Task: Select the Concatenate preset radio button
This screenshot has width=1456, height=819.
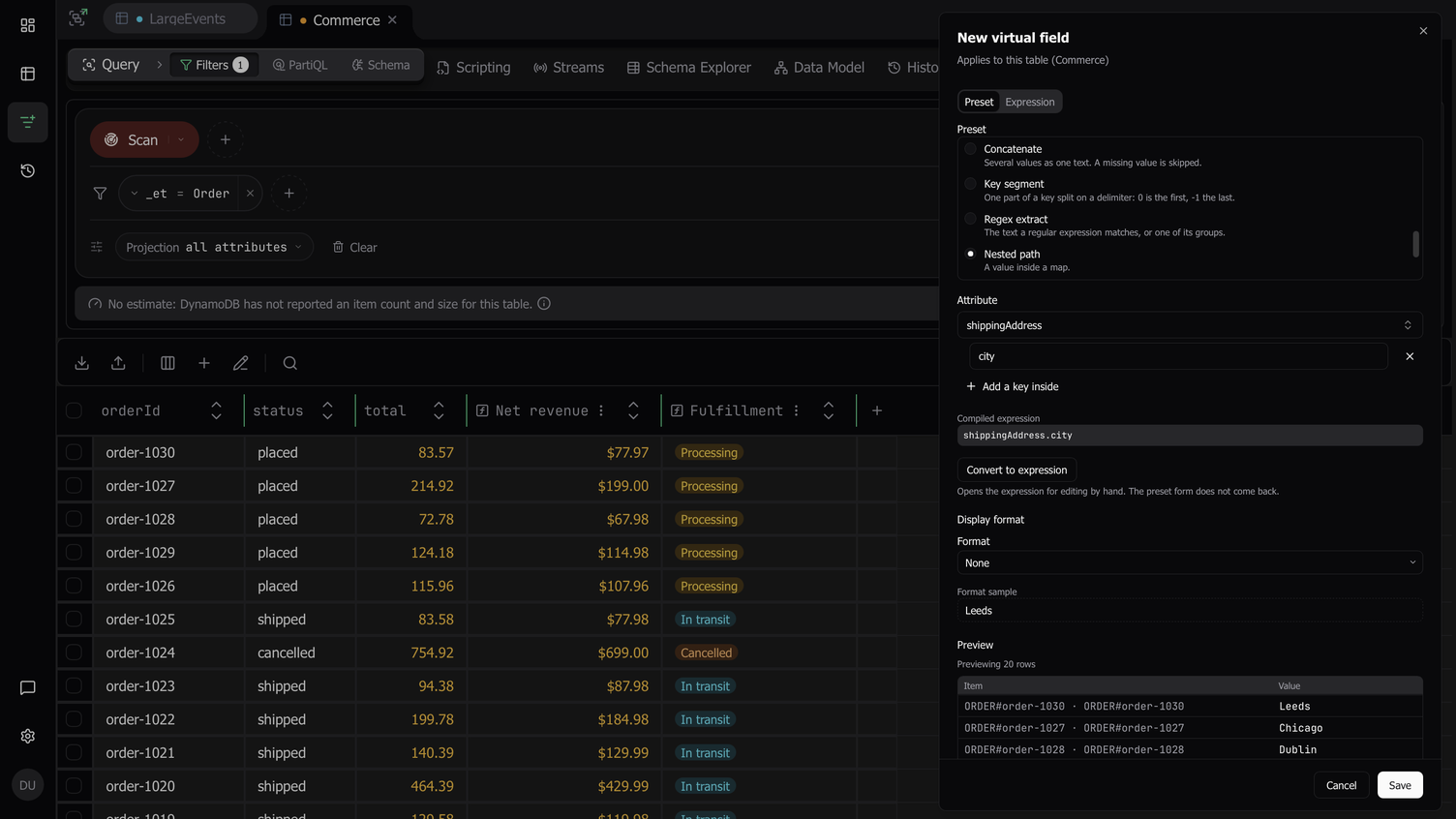Action: click(x=970, y=149)
